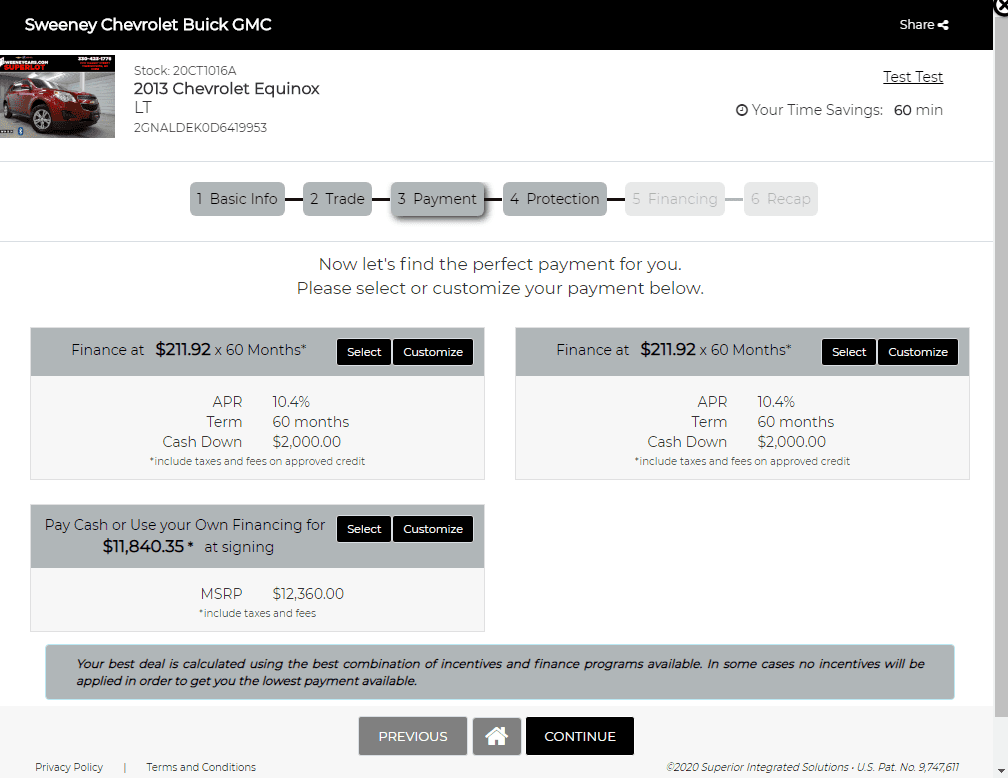
Task: Click the CONTINUE button
Action: coord(580,736)
